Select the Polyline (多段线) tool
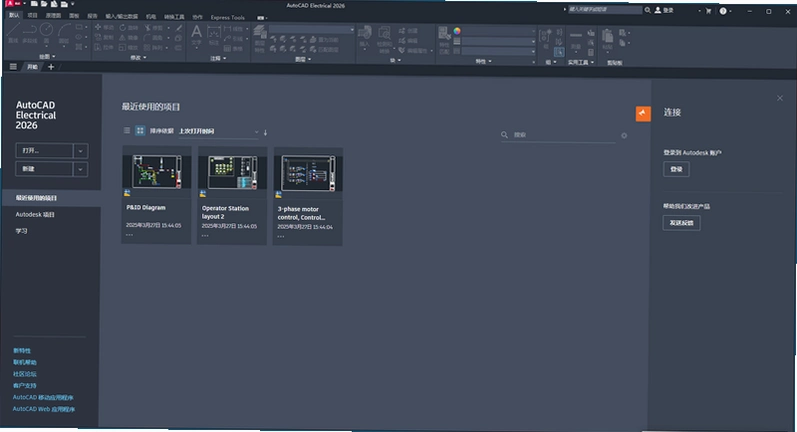The height and width of the screenshot is (432, 797). pos(29,33)
